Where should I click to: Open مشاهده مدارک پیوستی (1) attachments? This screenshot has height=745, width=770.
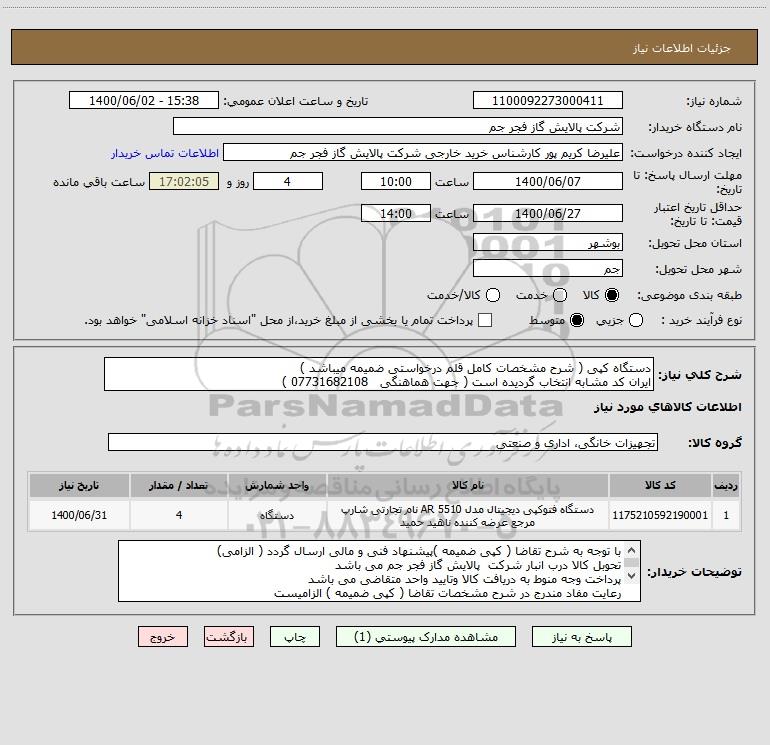[x=426, y=637]
